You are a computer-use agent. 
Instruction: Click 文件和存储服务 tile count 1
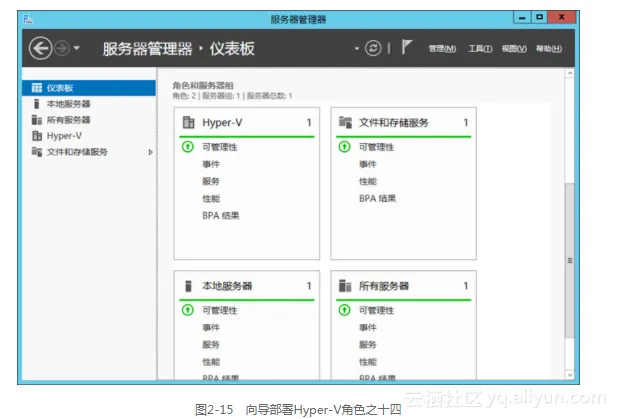tap(466, 122)
